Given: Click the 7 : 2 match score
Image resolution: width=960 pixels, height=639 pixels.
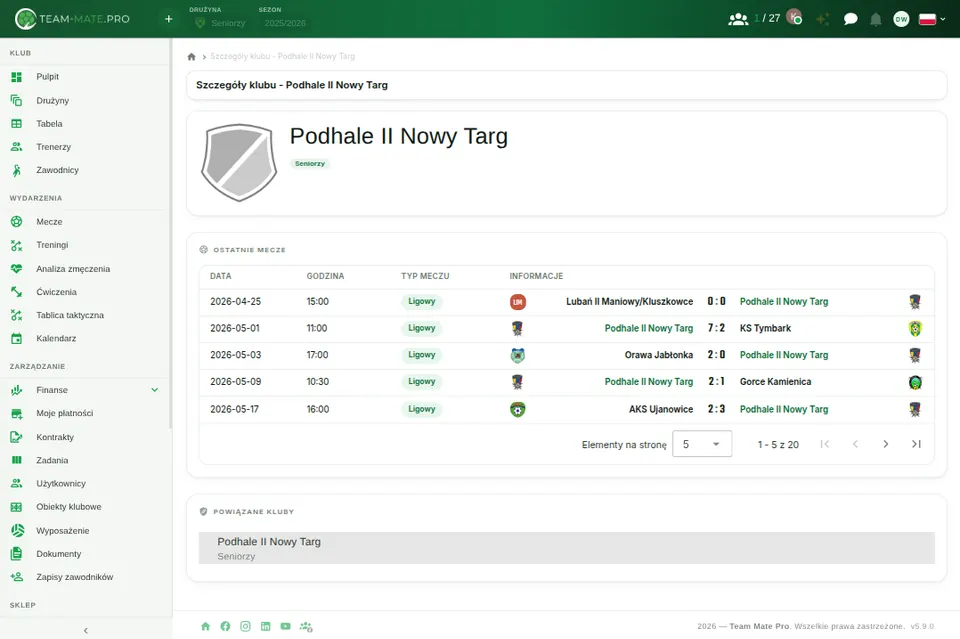Looking at the screenshot, I should click(716, 329).
